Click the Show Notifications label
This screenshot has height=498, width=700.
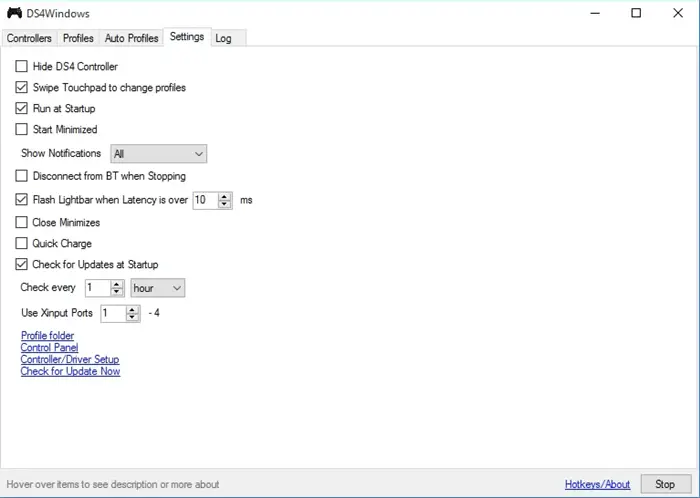pyautogui.click(x=61, y=153)
